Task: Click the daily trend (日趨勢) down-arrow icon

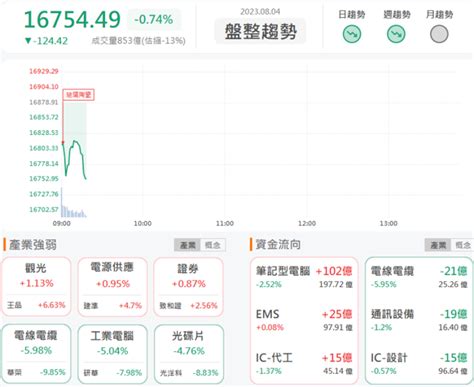Action: [x=352, y=34]
